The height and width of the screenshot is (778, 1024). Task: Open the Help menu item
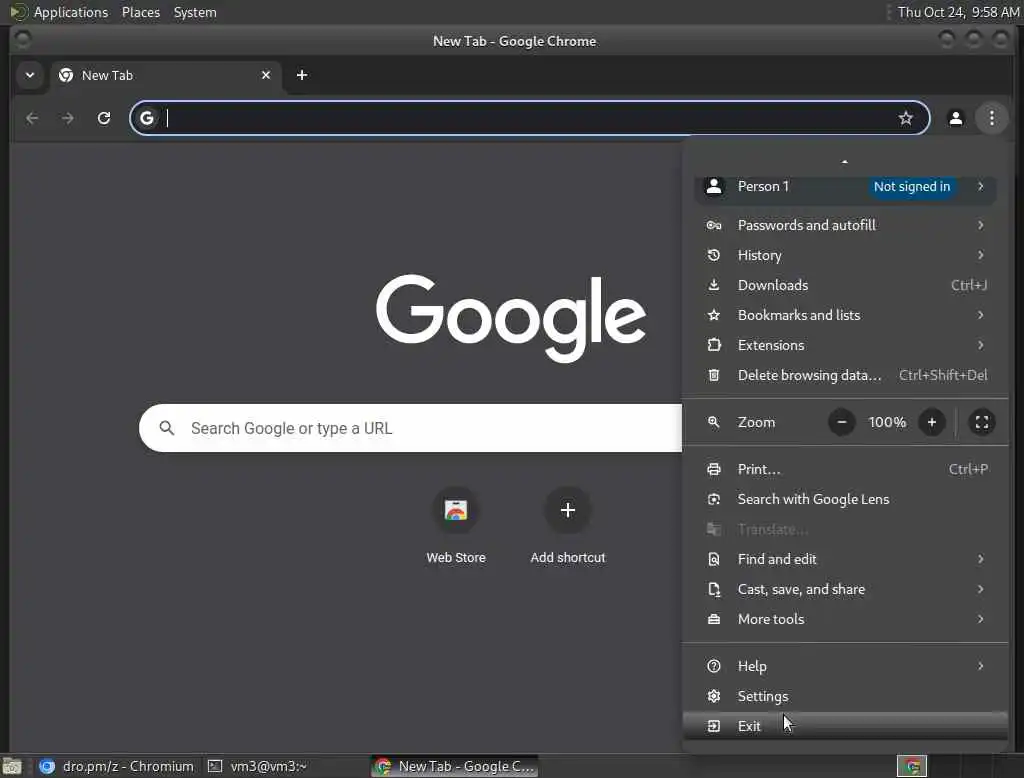click(844, 667)
